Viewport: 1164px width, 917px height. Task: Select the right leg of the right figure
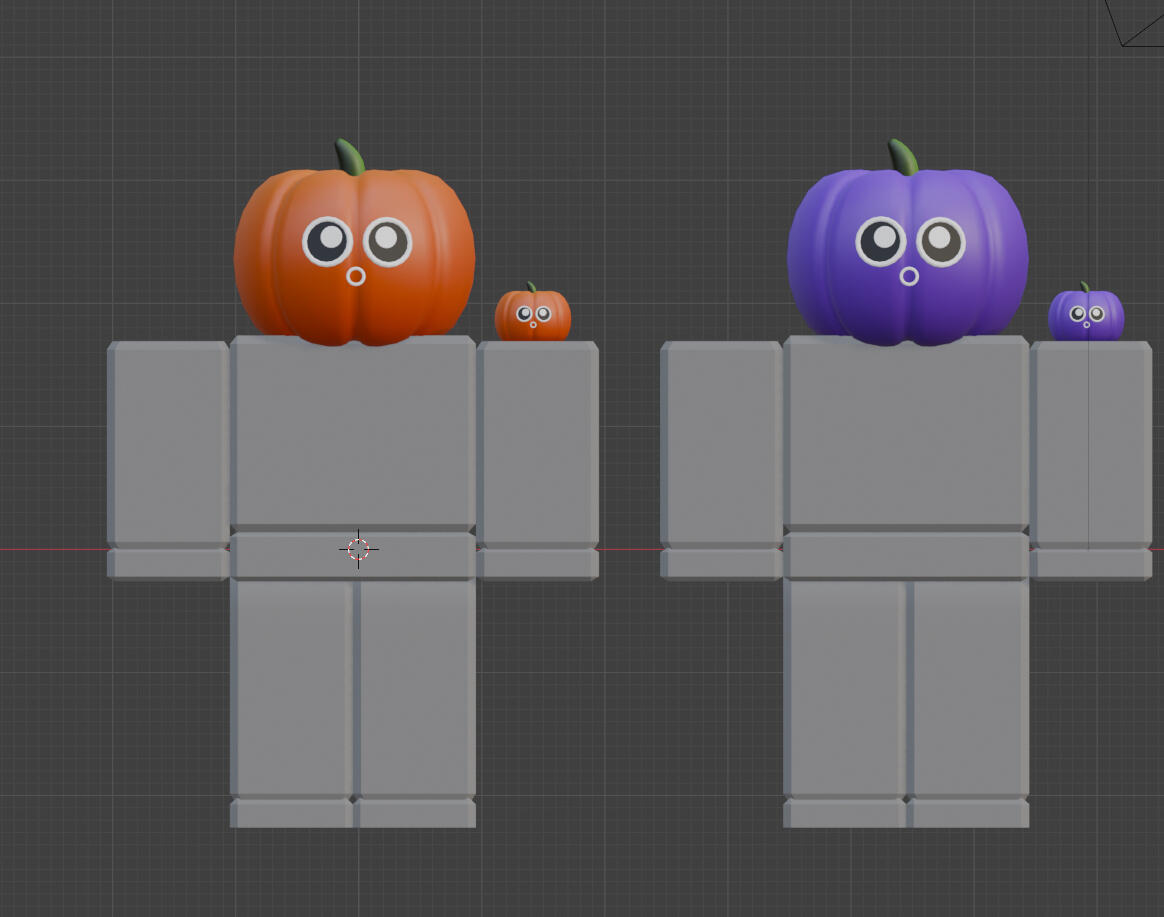tap(968, 690)
